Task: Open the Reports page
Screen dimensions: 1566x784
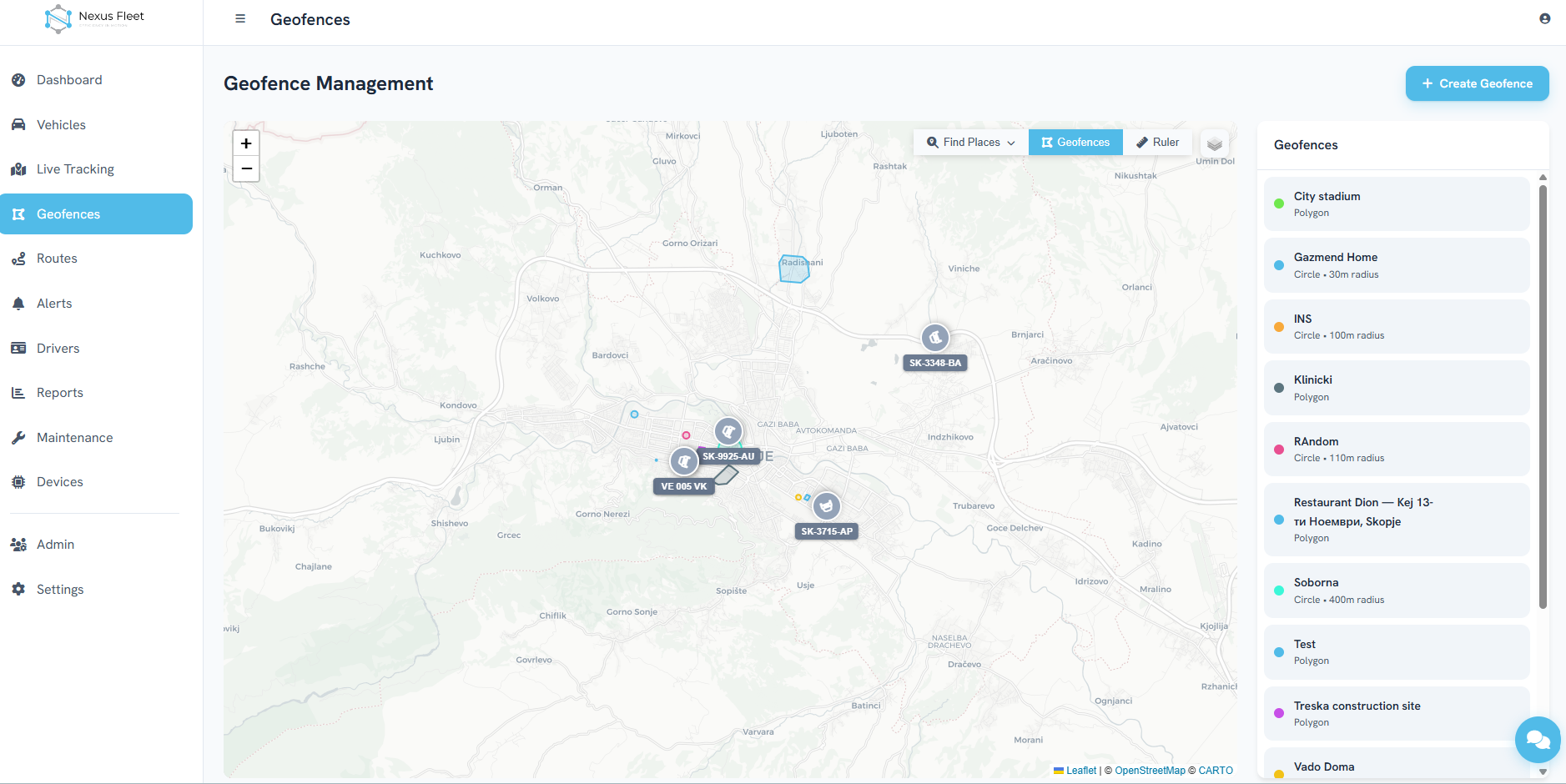Action: coord(96,393)
